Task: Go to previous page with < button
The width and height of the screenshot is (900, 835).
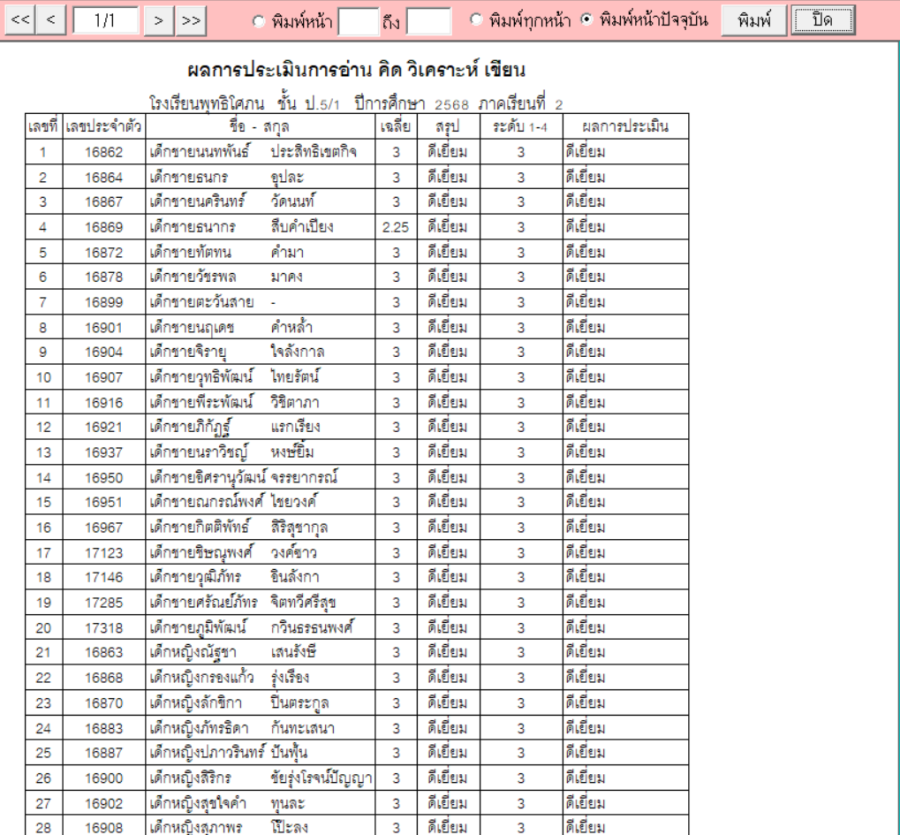Action: [x=53, y=20]
